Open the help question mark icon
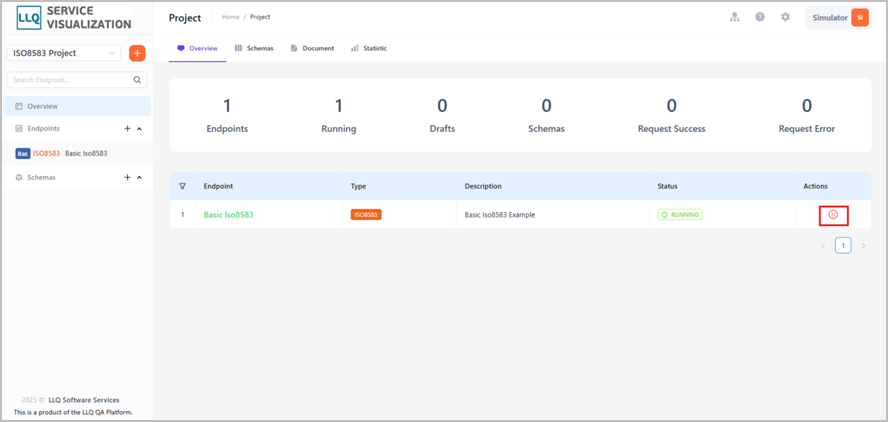Viewport: 888px width, 422px height. tap(760, 17)
